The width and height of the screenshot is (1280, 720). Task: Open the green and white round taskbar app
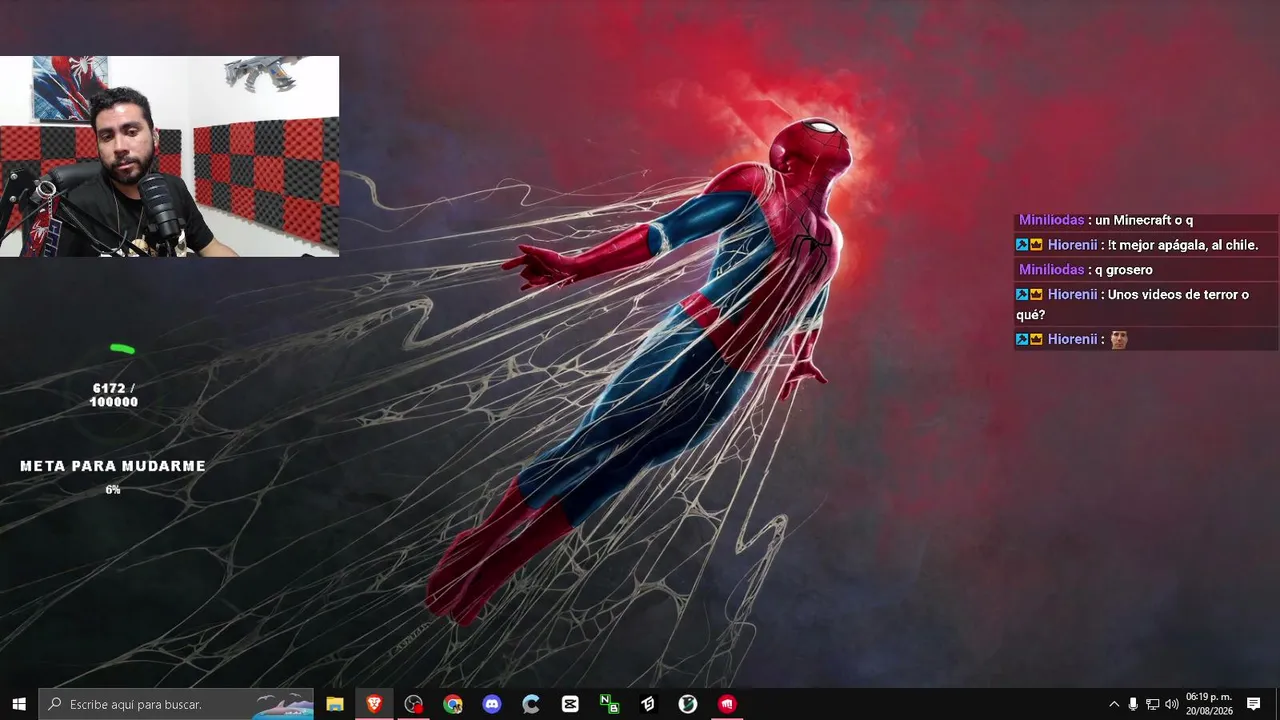pos(687,704)
